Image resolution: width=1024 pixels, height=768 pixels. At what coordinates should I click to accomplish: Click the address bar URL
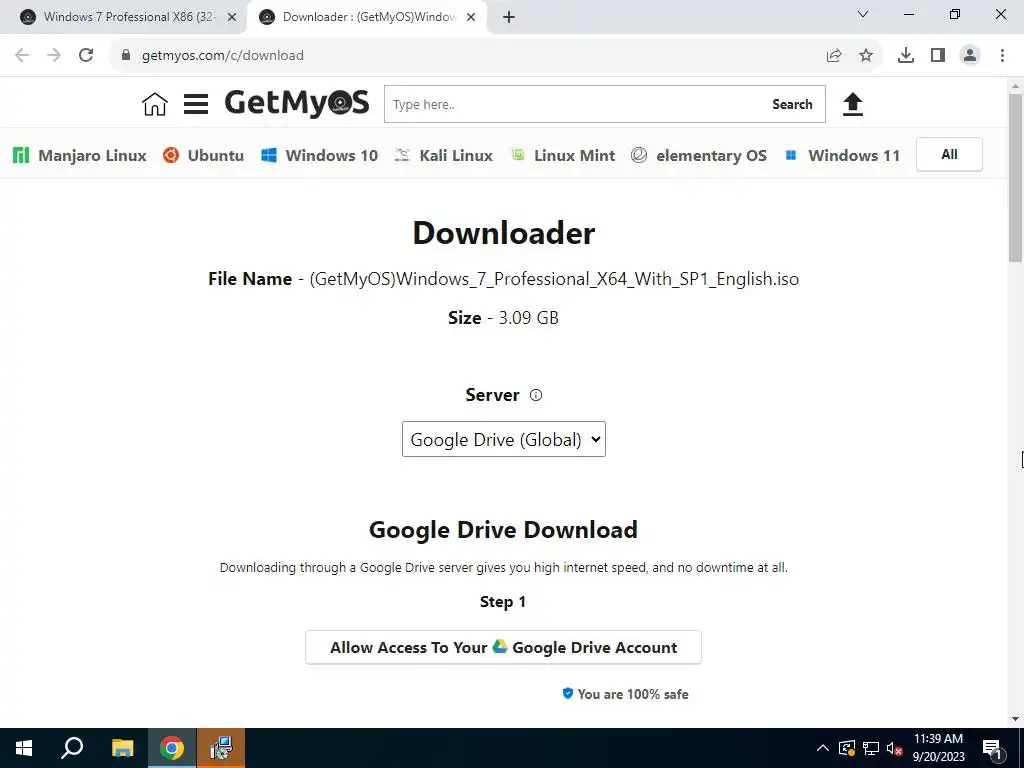tap(223, 56)
